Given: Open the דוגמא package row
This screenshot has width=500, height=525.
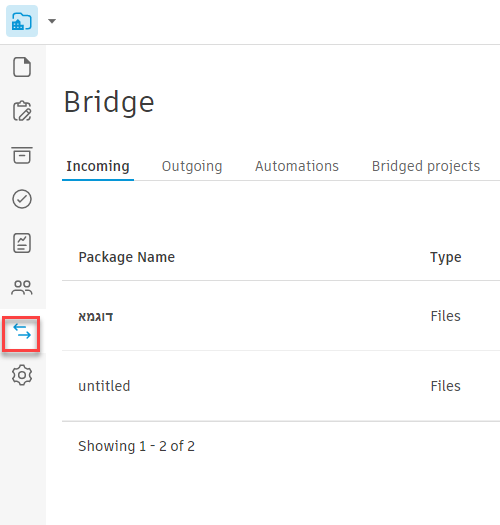Looking at the screenshot, I should point(281,316).
